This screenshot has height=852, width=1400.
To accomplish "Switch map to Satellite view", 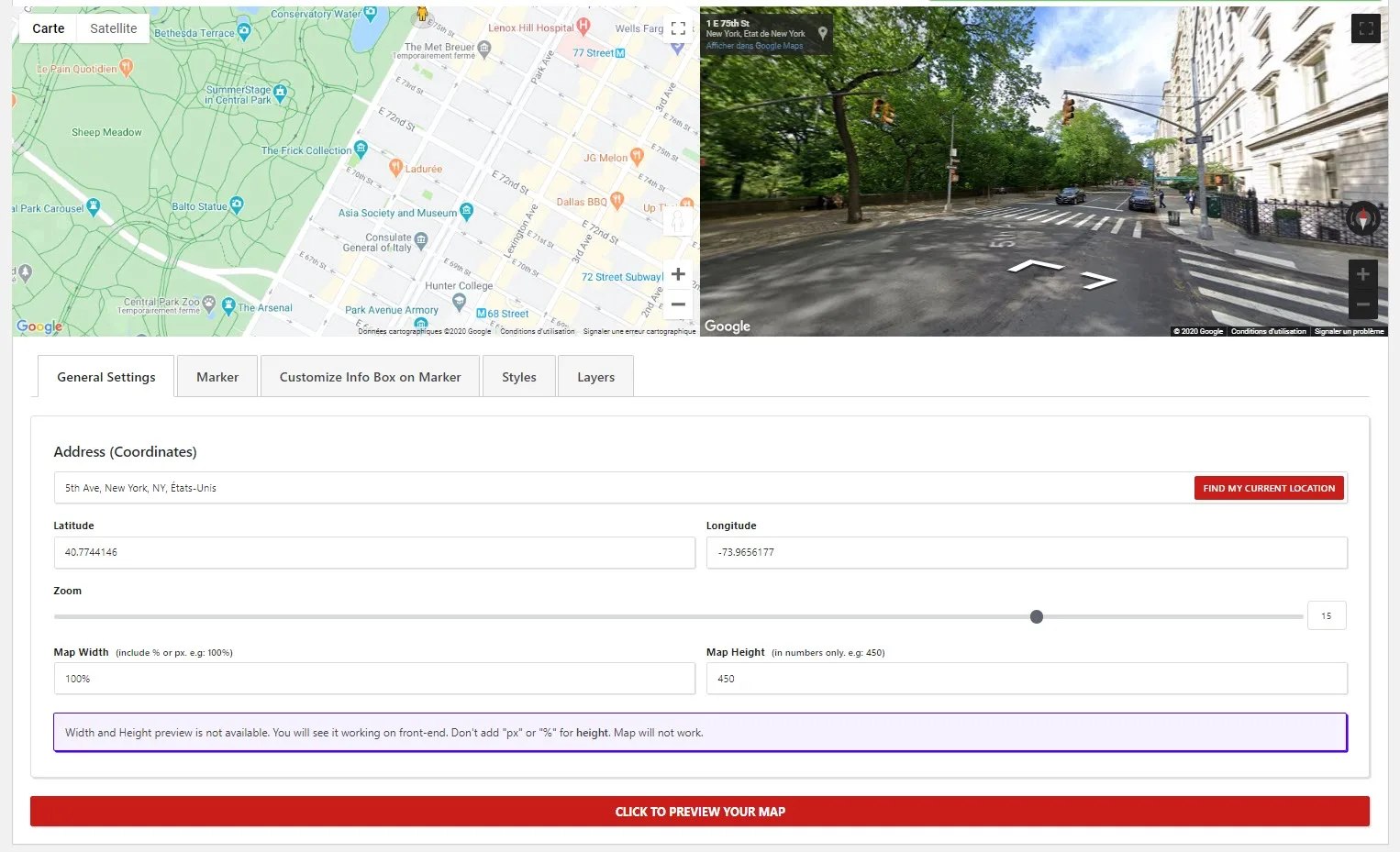I will pos(113,28).
